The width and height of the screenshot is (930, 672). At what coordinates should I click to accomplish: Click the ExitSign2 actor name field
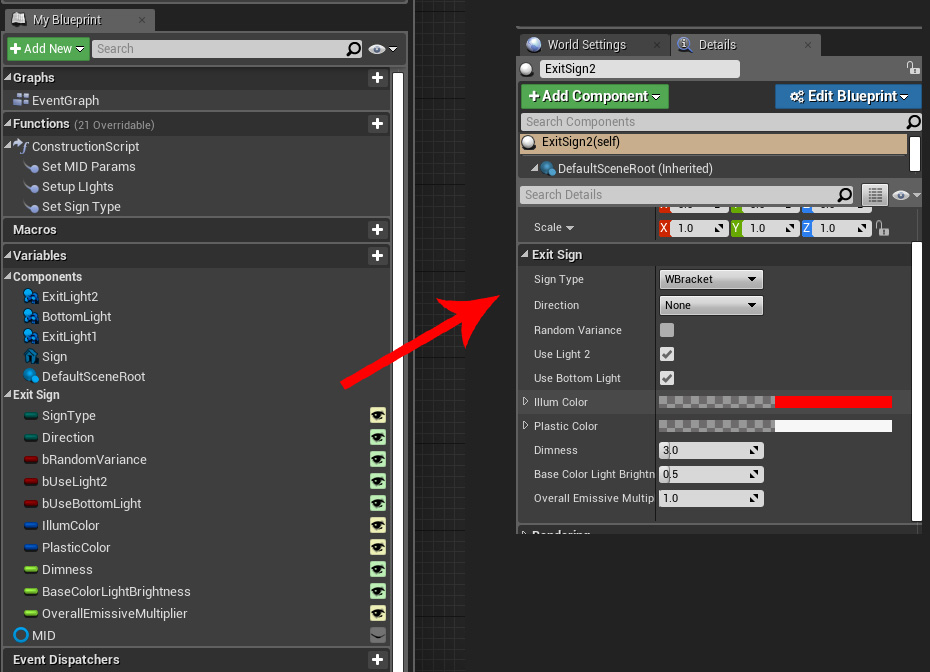639,69
